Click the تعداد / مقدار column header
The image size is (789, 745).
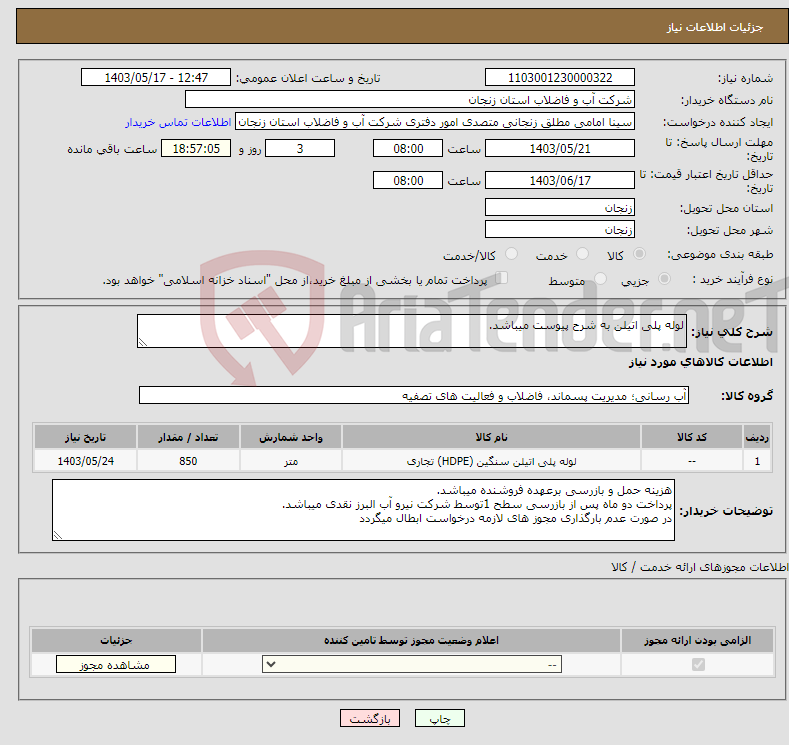pyautogui.click(x=188, y=437)
